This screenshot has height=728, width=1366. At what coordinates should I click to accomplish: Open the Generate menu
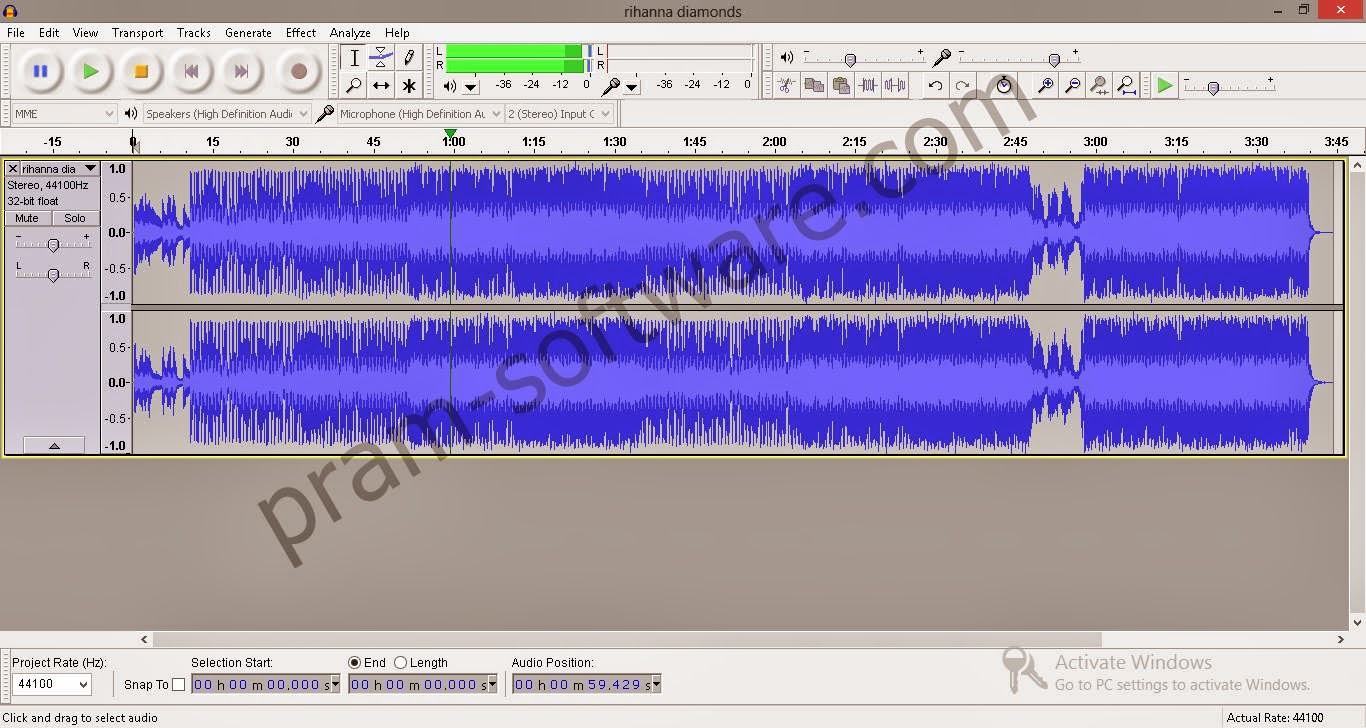pos(248,33)
